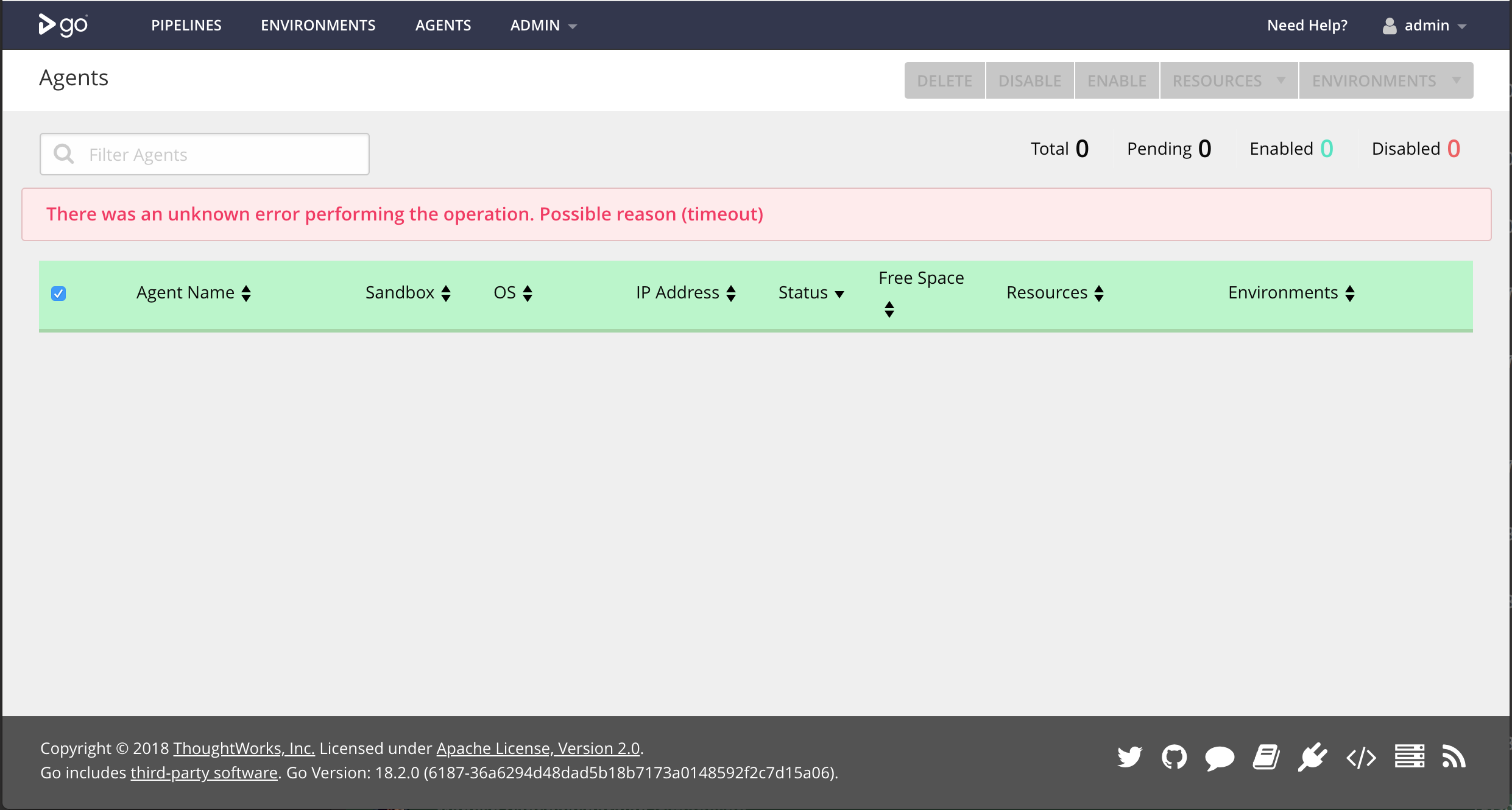Click the server info icon in footer
This screenshot has width=1512, height=810.
point(1409,757)
